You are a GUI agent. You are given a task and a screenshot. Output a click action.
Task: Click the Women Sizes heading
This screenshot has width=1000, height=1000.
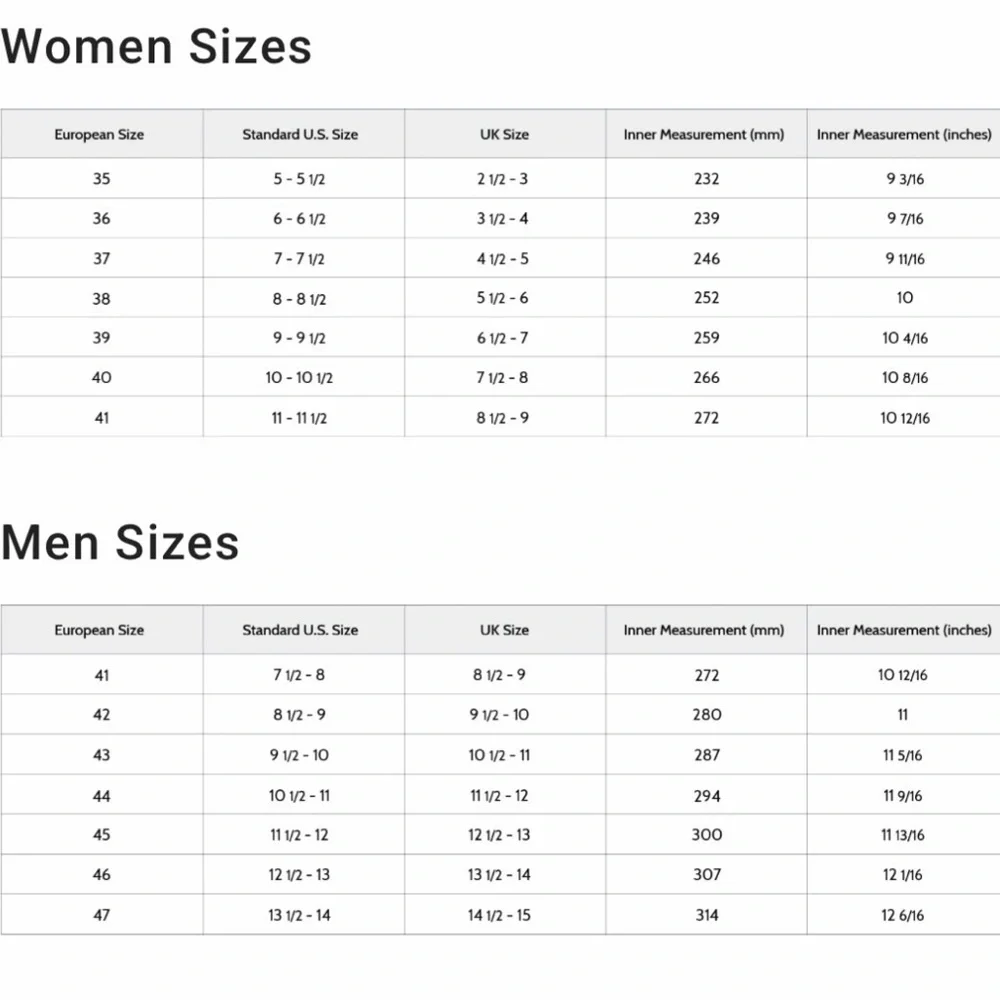(157, 47)
